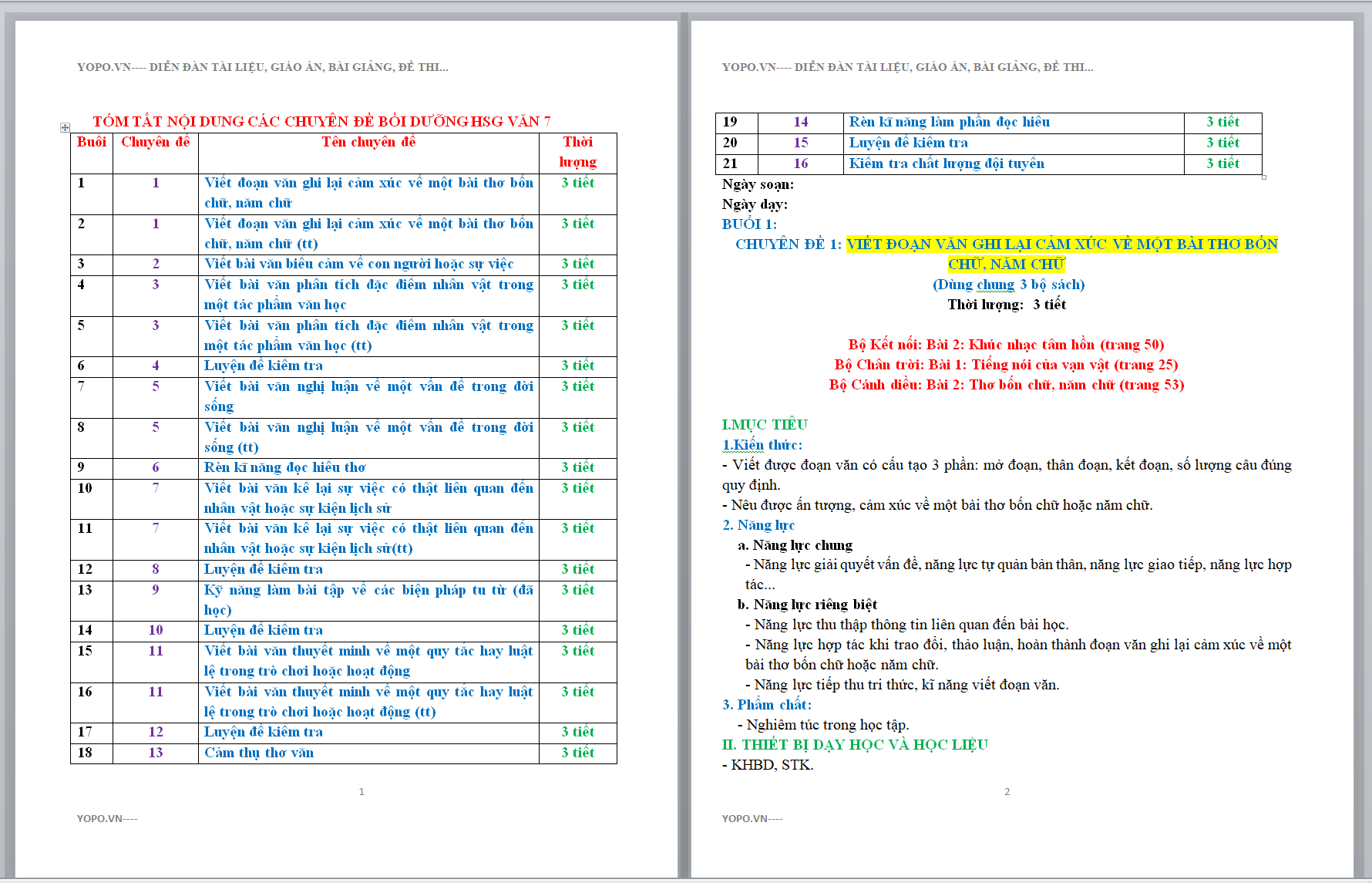Click the "3. Phẩm chất:" subheading
Image resolution: width=1372 pixels, height=883 pixels.
pos(767,705)
